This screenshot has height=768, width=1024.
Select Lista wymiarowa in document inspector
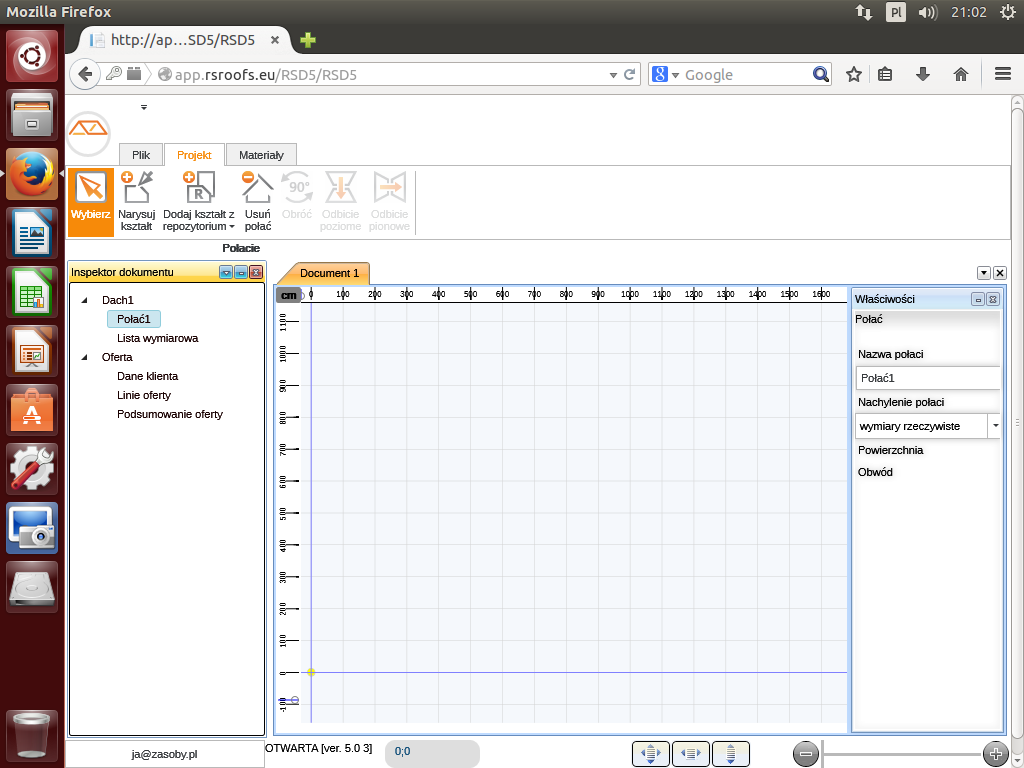coord(157,338)
